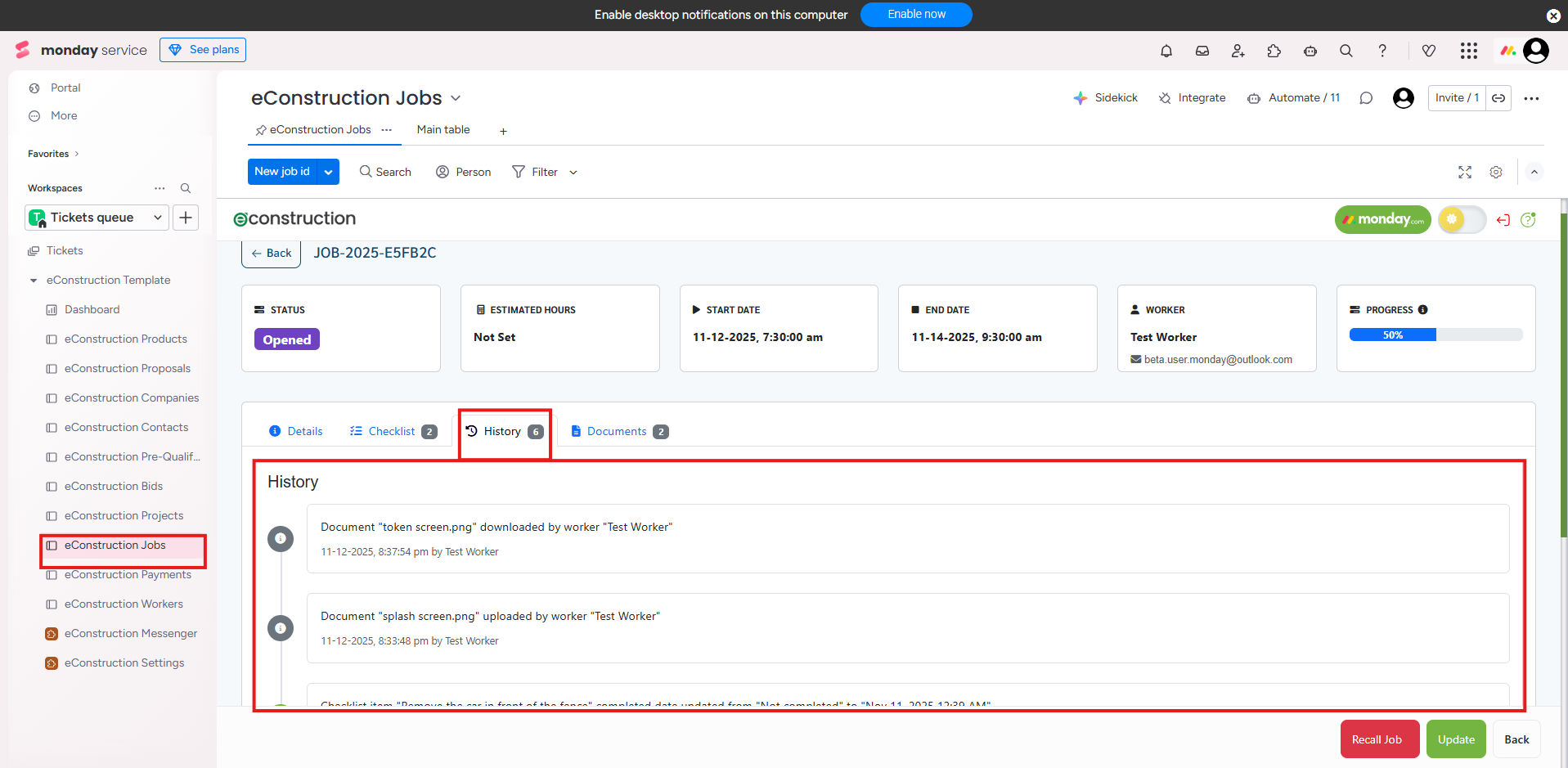Open the apps puzzle piece icon
1568x768 pixels.
1274,51
